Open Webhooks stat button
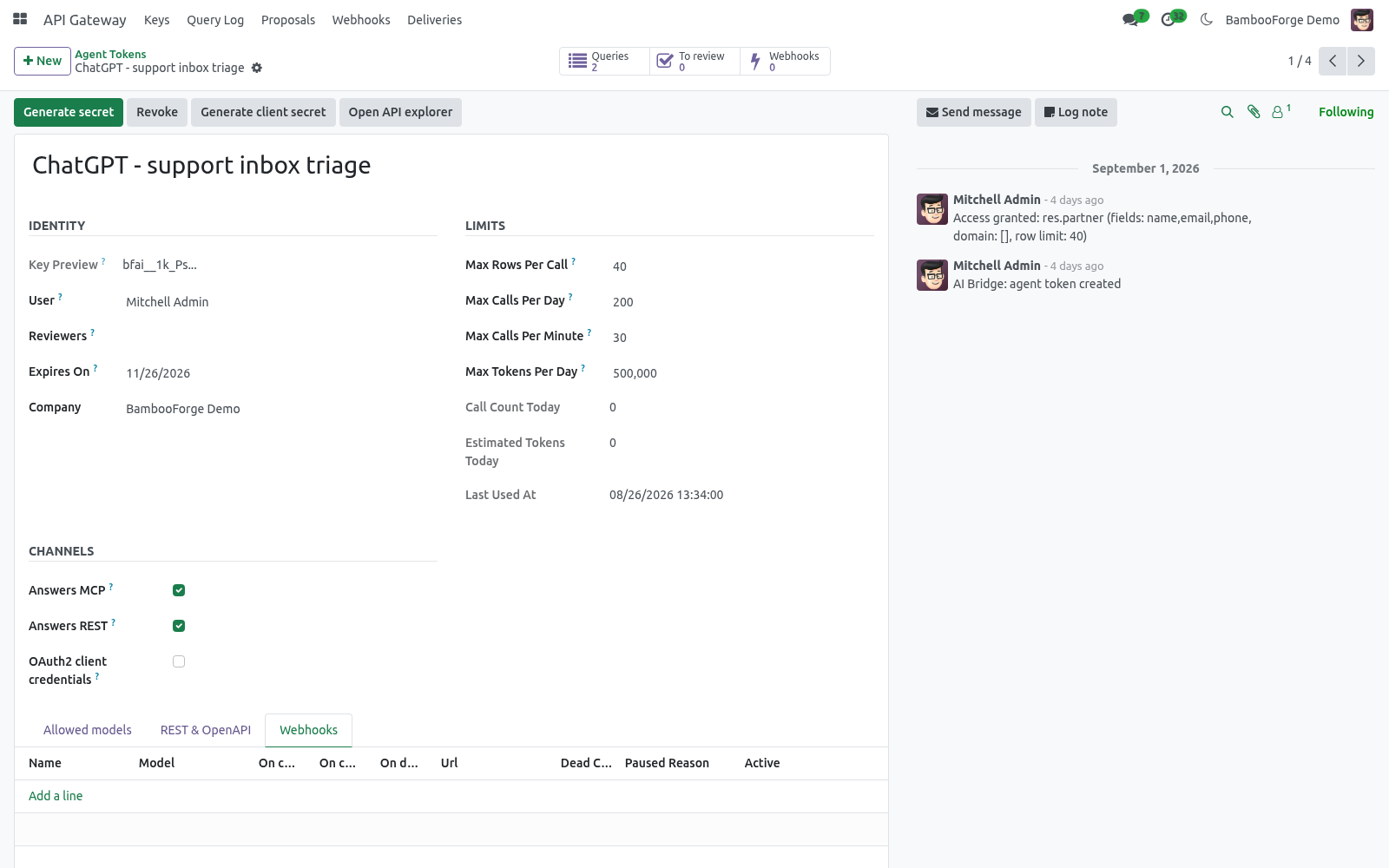 785,61
